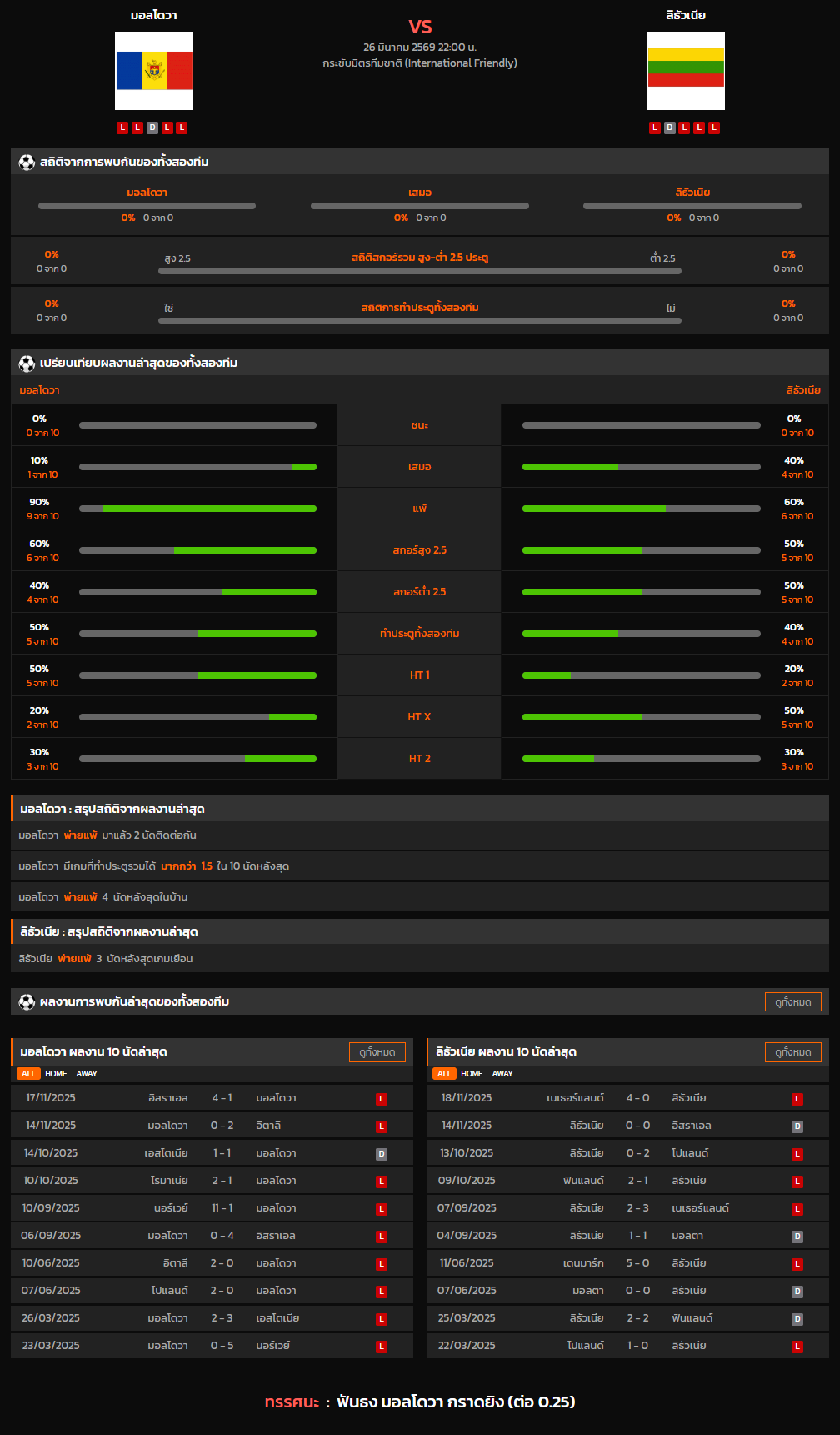Click the Norway 11-1 Moldova match row
The image size is (840, 1435).
(x=212, y=1208)
